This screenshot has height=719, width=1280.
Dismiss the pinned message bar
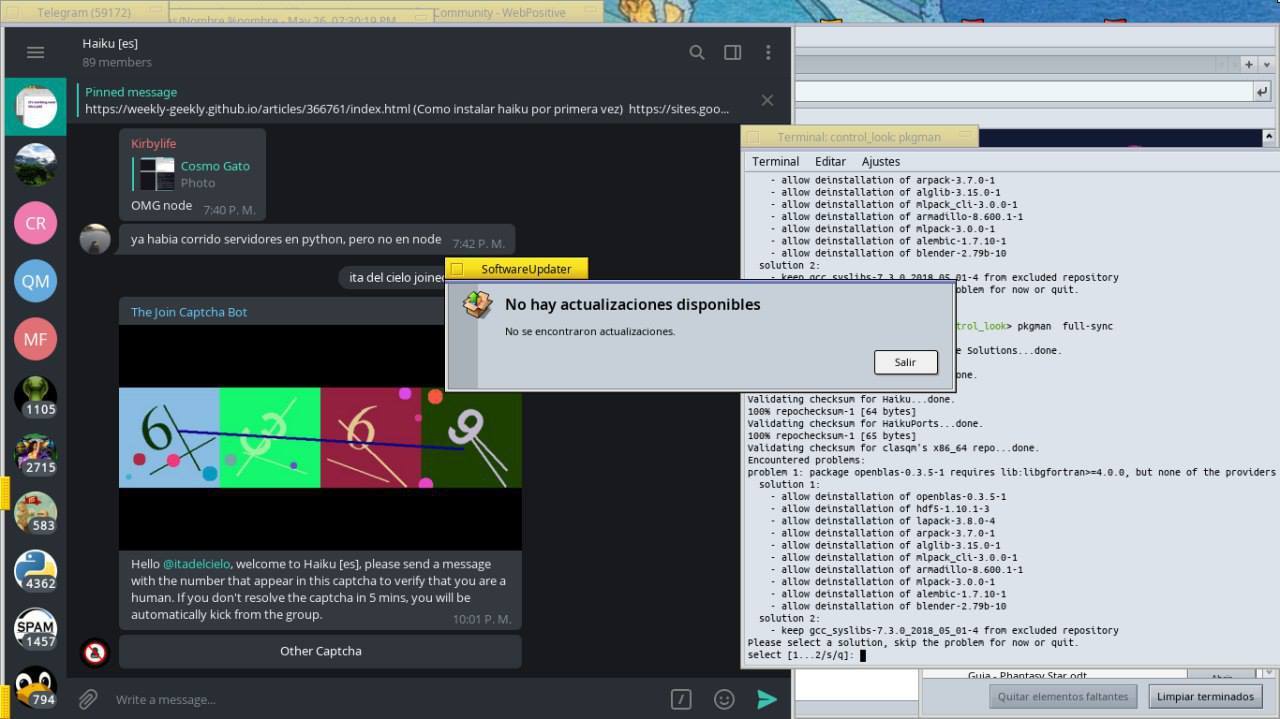pos(767,100)
